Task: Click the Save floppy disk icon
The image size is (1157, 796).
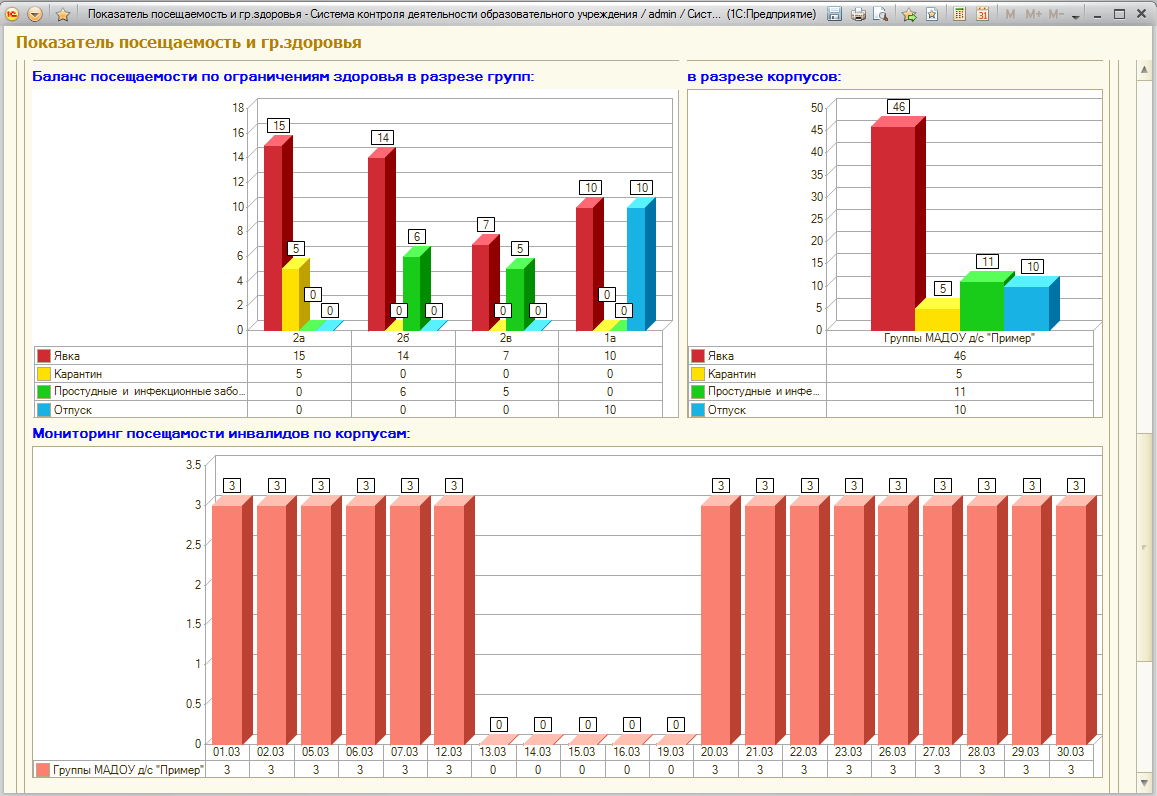Action: [x=835, y=14]
